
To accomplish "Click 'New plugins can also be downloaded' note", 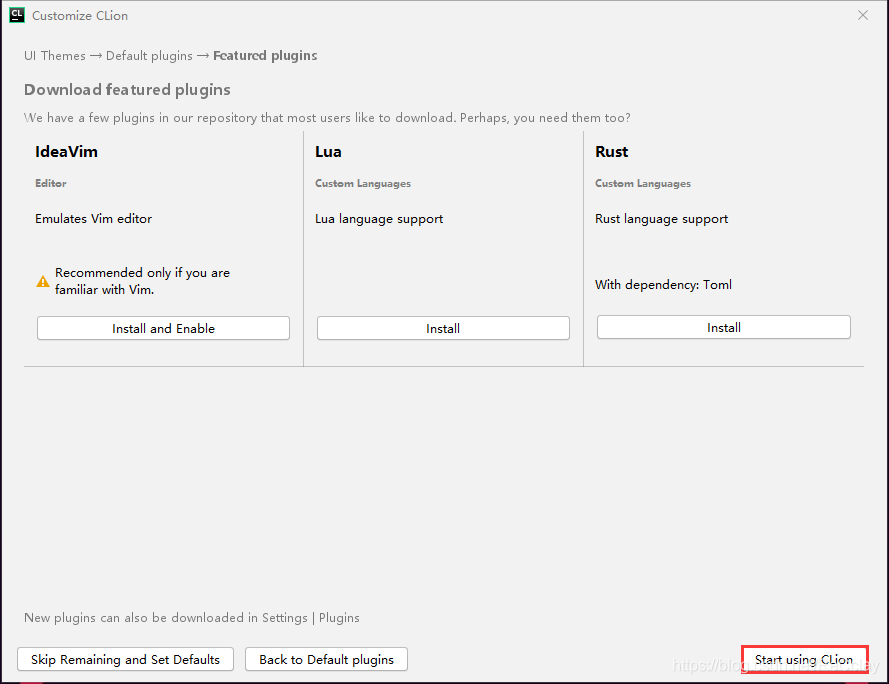I will pyautogui.click(x=192, y=618).
